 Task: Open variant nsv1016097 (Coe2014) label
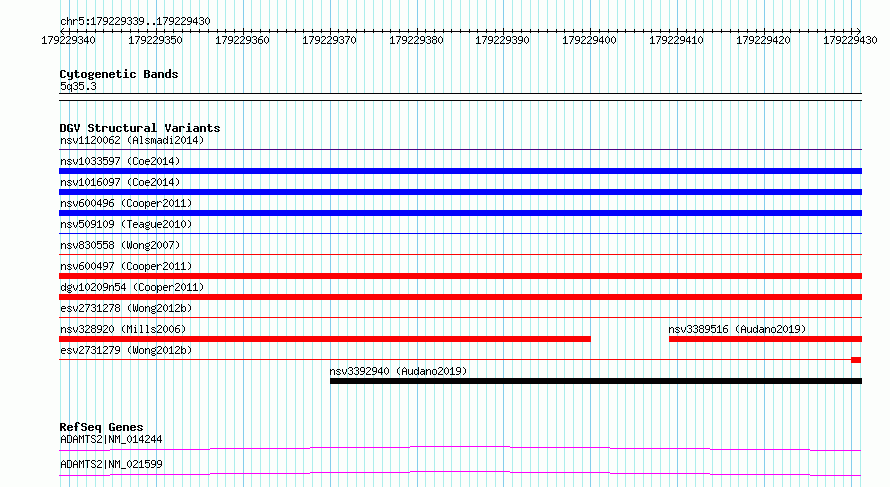click(120, 182)
